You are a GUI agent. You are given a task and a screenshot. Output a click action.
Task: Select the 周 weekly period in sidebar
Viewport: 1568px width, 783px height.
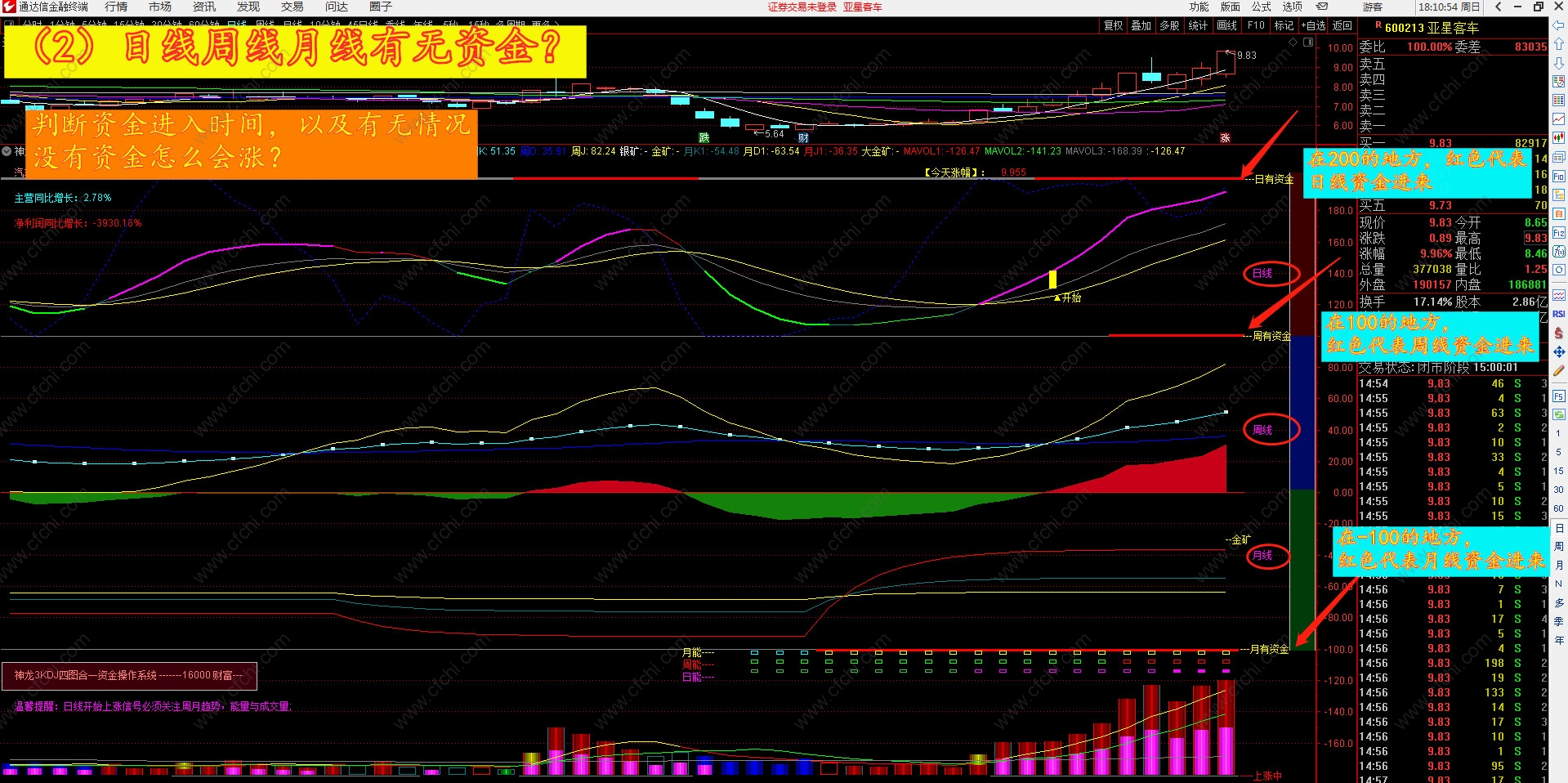coord(1559,547)
